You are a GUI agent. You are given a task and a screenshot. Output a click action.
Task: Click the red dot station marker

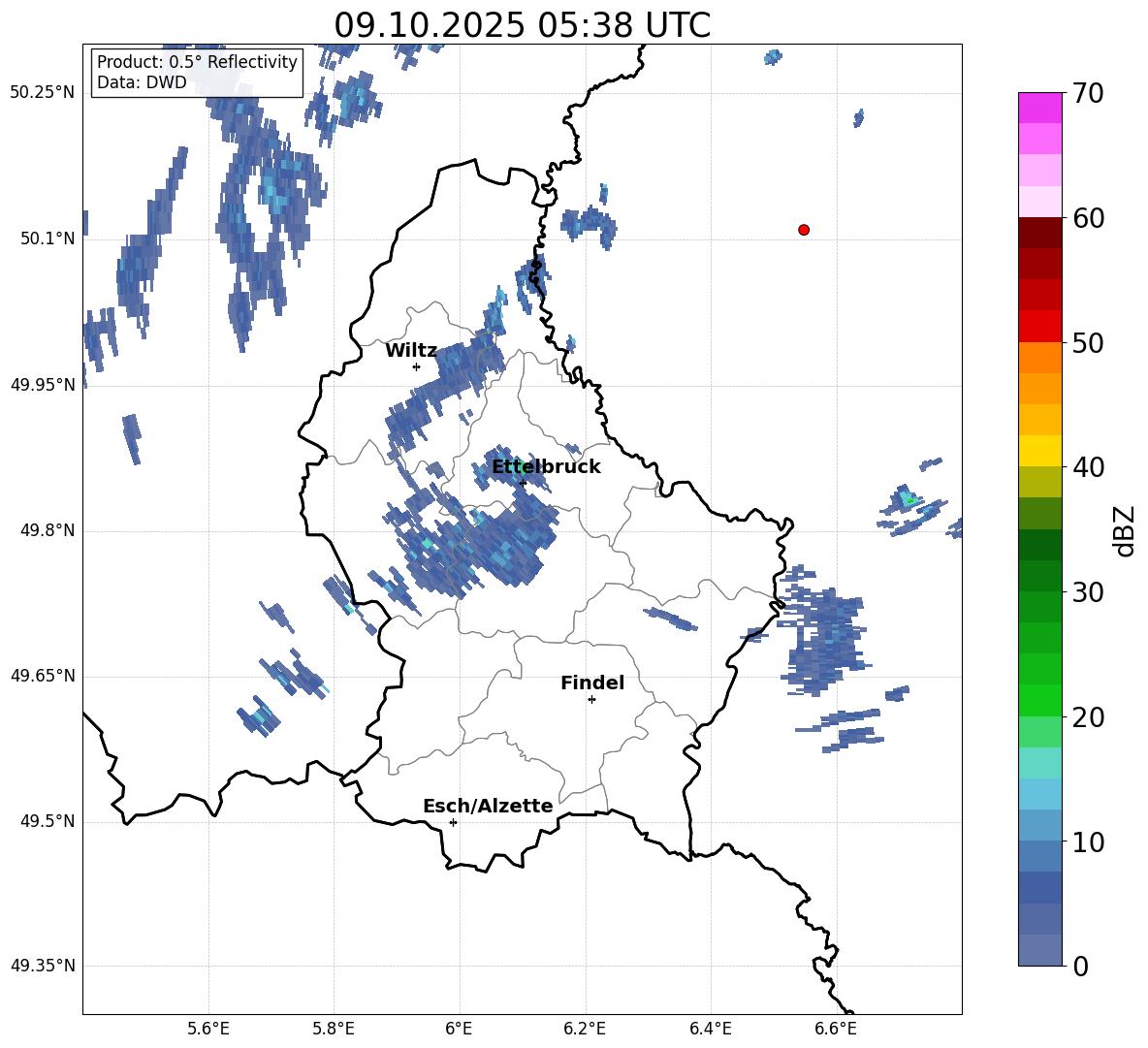pyautogui.click(x=804, y=230)
